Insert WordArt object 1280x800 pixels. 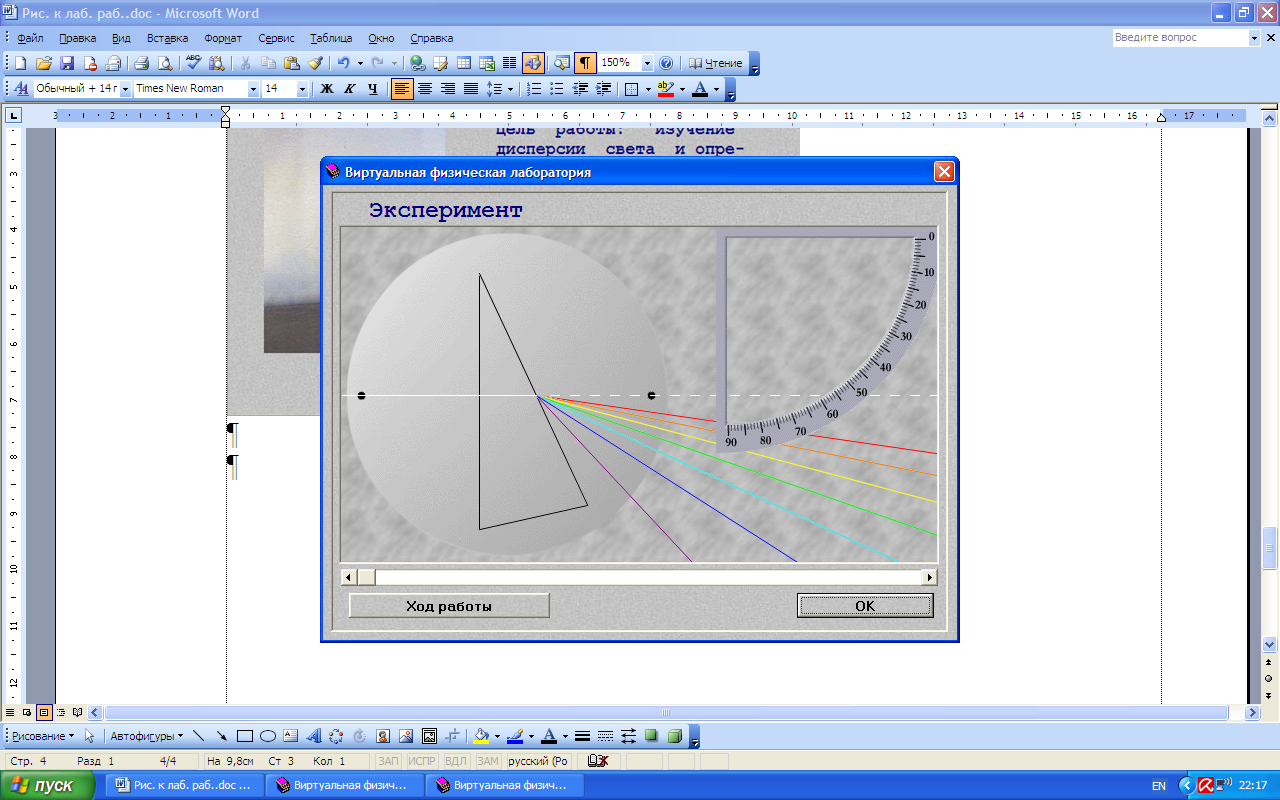coord(313,736)
